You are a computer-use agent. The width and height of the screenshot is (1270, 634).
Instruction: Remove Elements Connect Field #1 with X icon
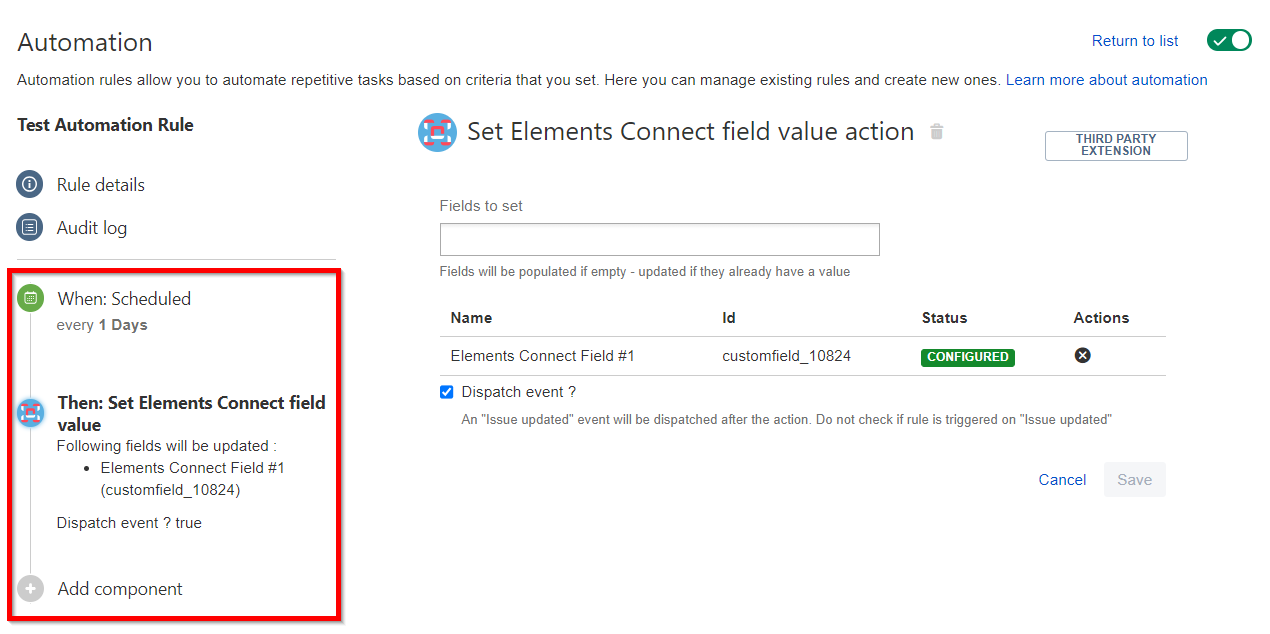tap(1082, 356)
